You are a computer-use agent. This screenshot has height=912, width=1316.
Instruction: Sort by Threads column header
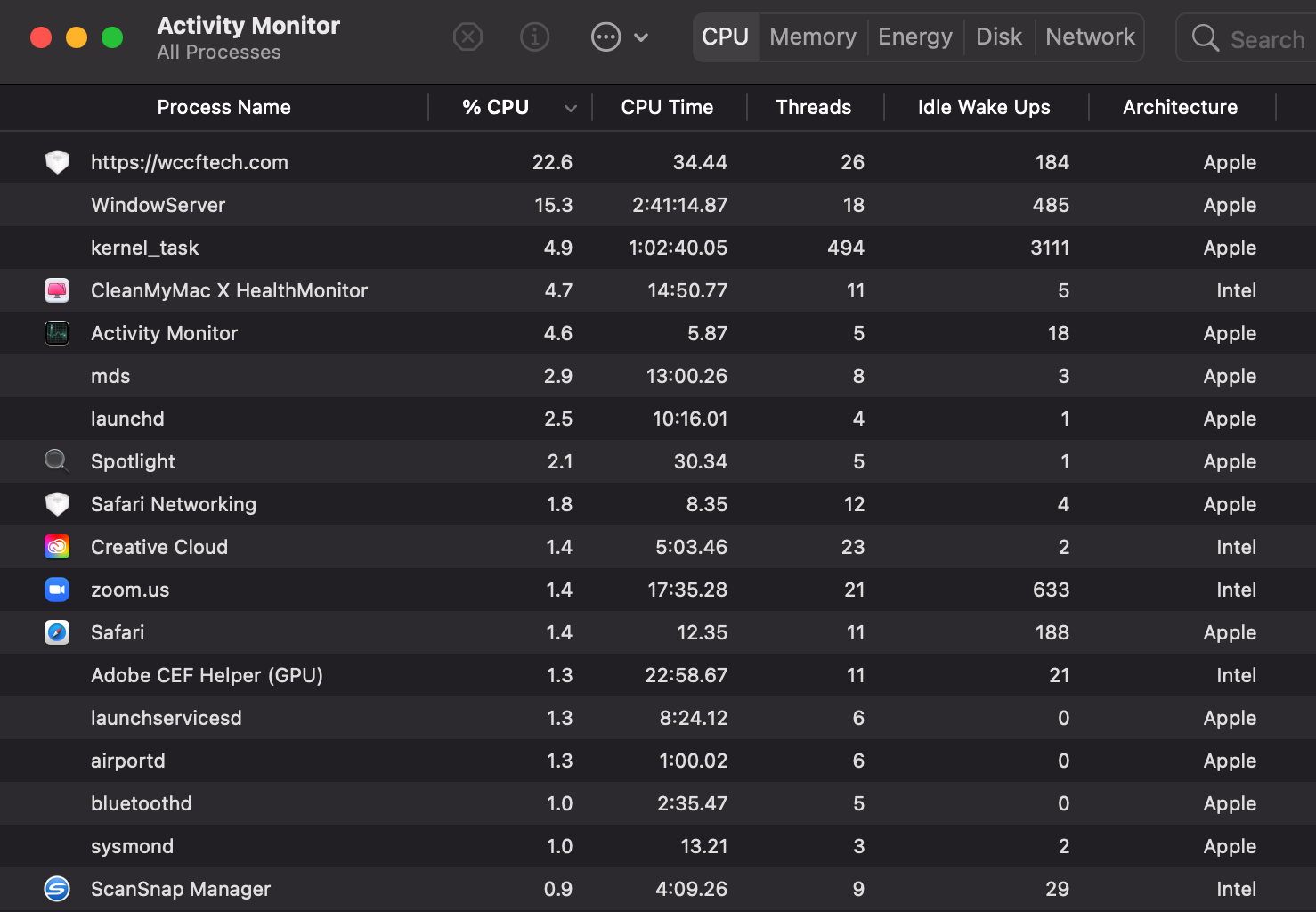click(814, 107)
